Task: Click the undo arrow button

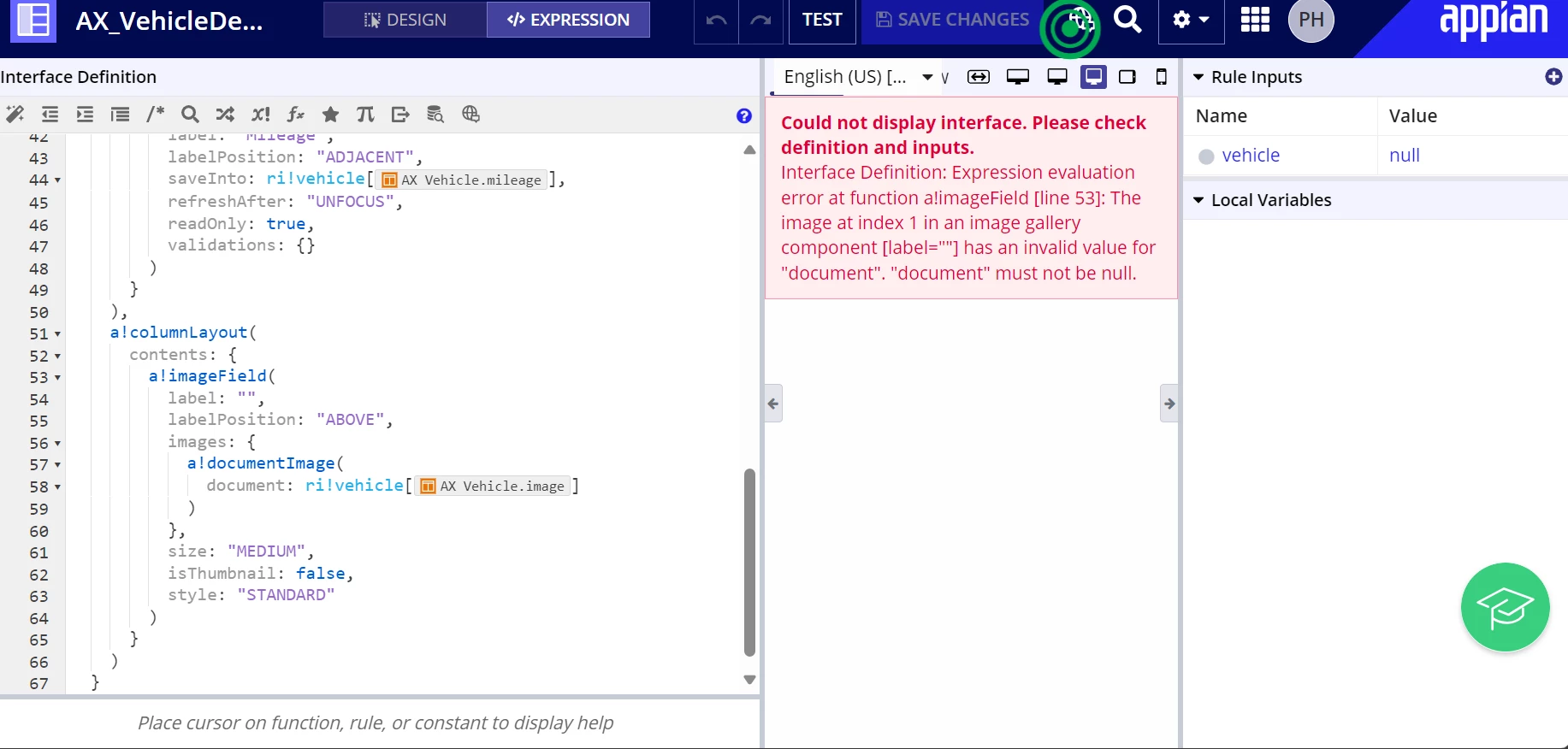Action: click(716, 21)
